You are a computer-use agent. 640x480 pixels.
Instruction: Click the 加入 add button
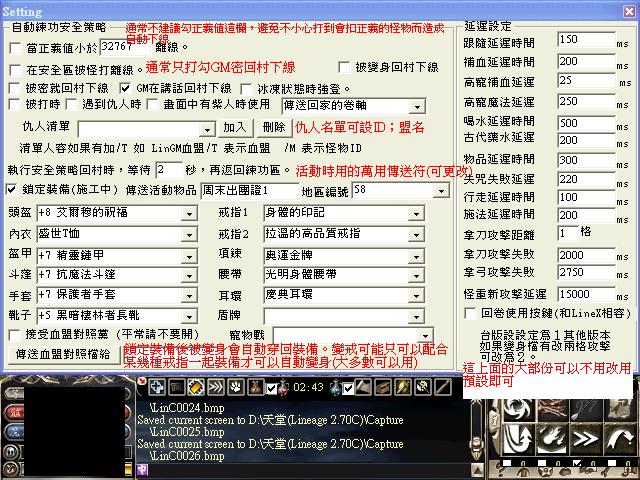click(x=235, y=127)
